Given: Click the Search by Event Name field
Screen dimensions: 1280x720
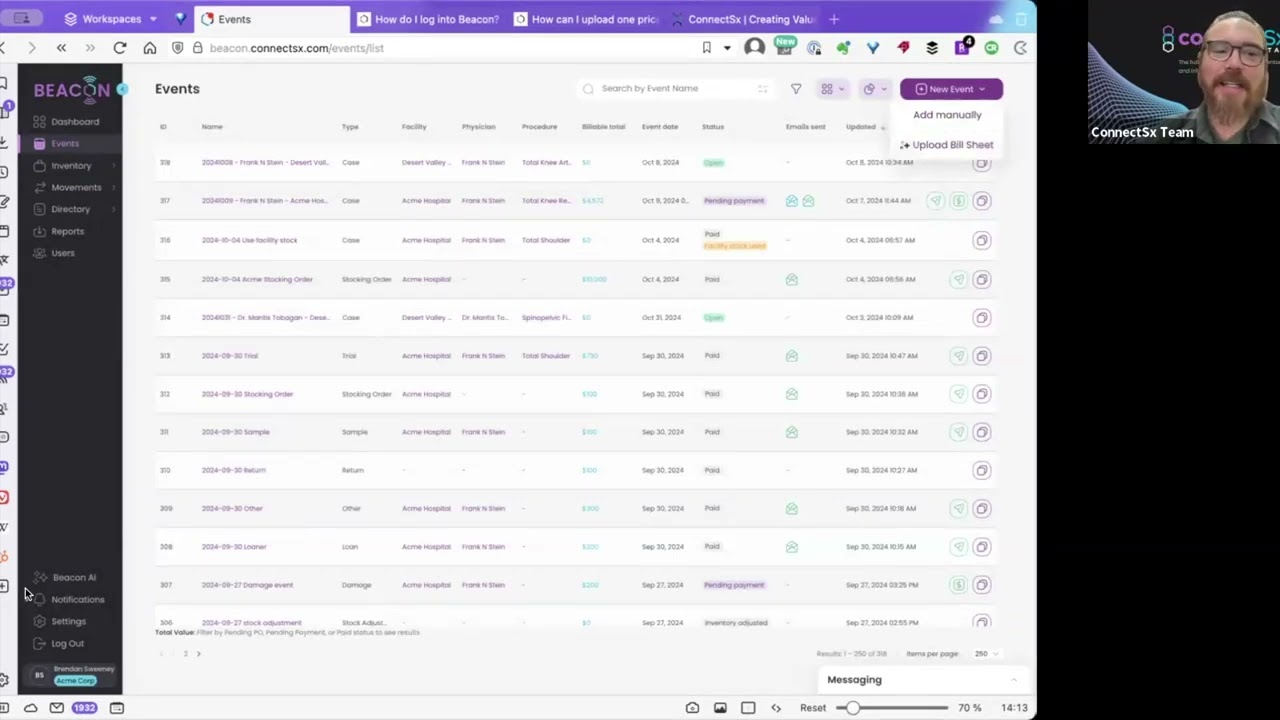Looking at the screenshot, I should pos(676,89).
